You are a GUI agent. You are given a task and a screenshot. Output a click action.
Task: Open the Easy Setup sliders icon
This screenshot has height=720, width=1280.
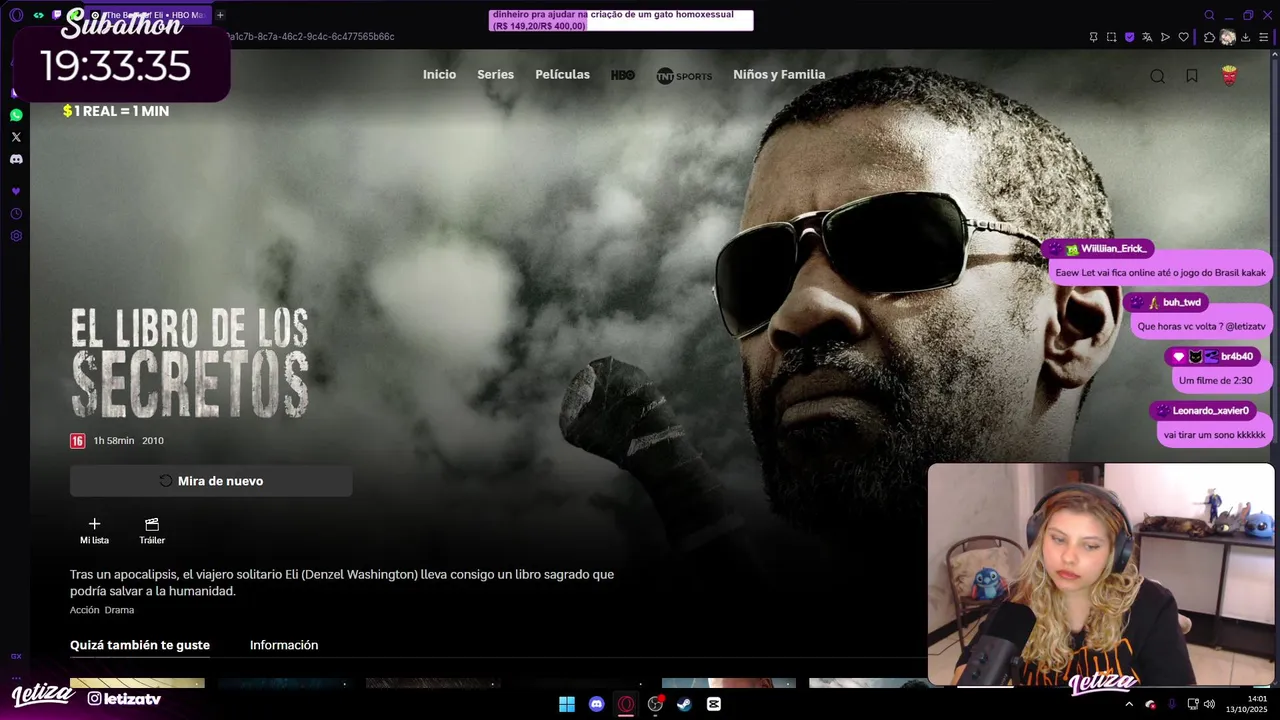point(1264,37)
